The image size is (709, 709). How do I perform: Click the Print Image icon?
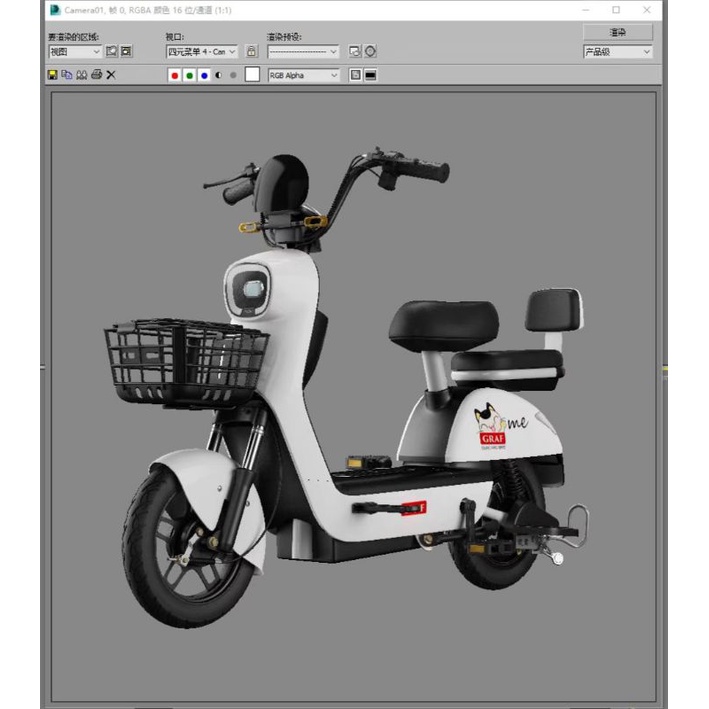point(97,75)
